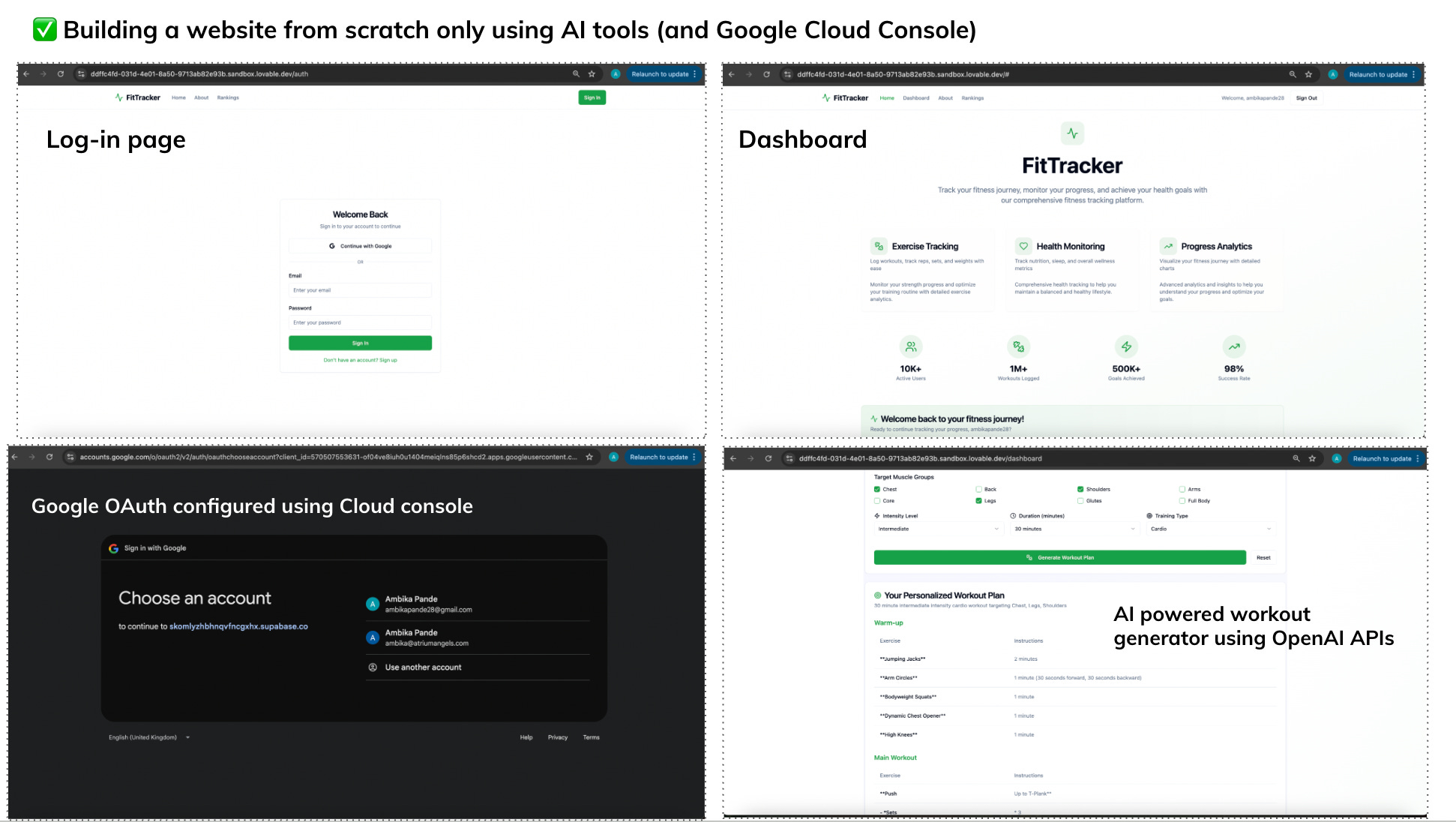
Task: Open Training Type dropdown showing Cardio
Action: [x=1210, y=529]
